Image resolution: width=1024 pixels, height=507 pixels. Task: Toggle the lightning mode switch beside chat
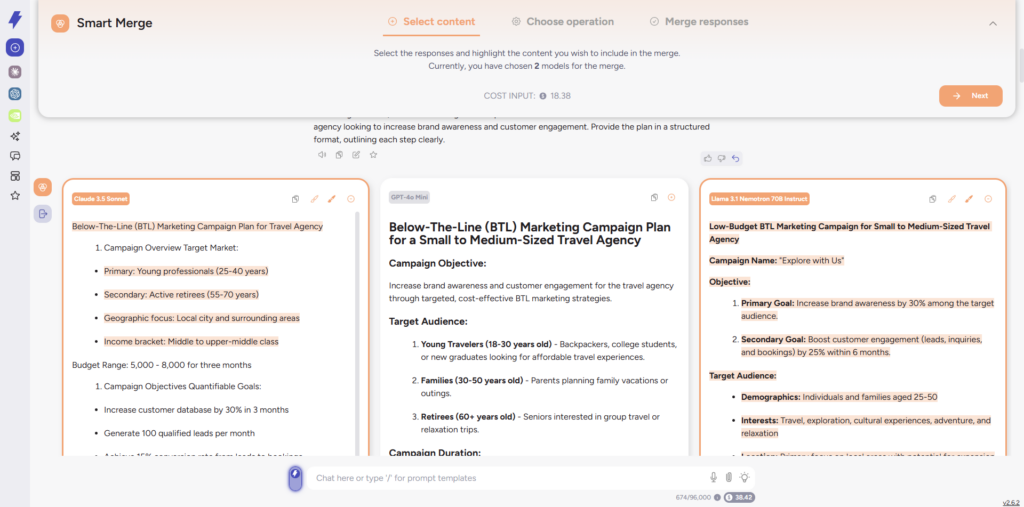tap(295, 479)
